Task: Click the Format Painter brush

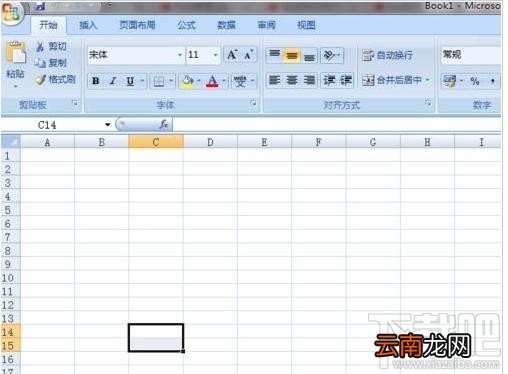Action: 40,79
